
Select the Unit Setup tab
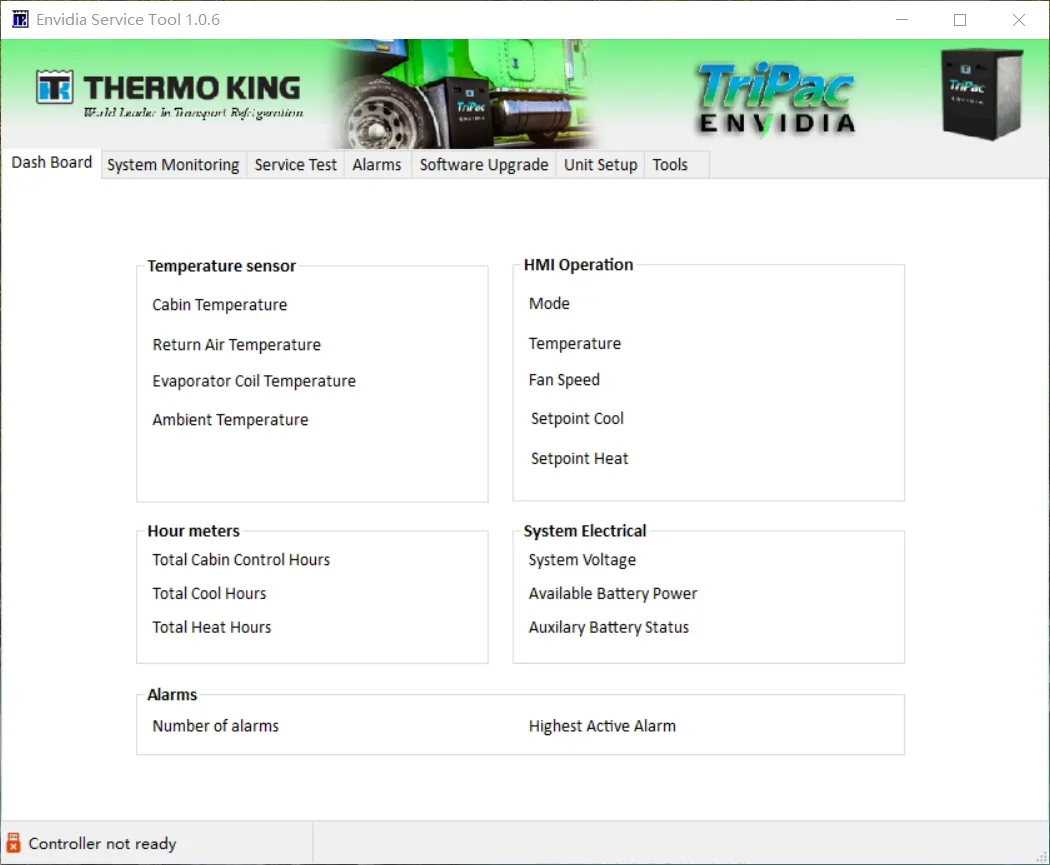point(600,165)
